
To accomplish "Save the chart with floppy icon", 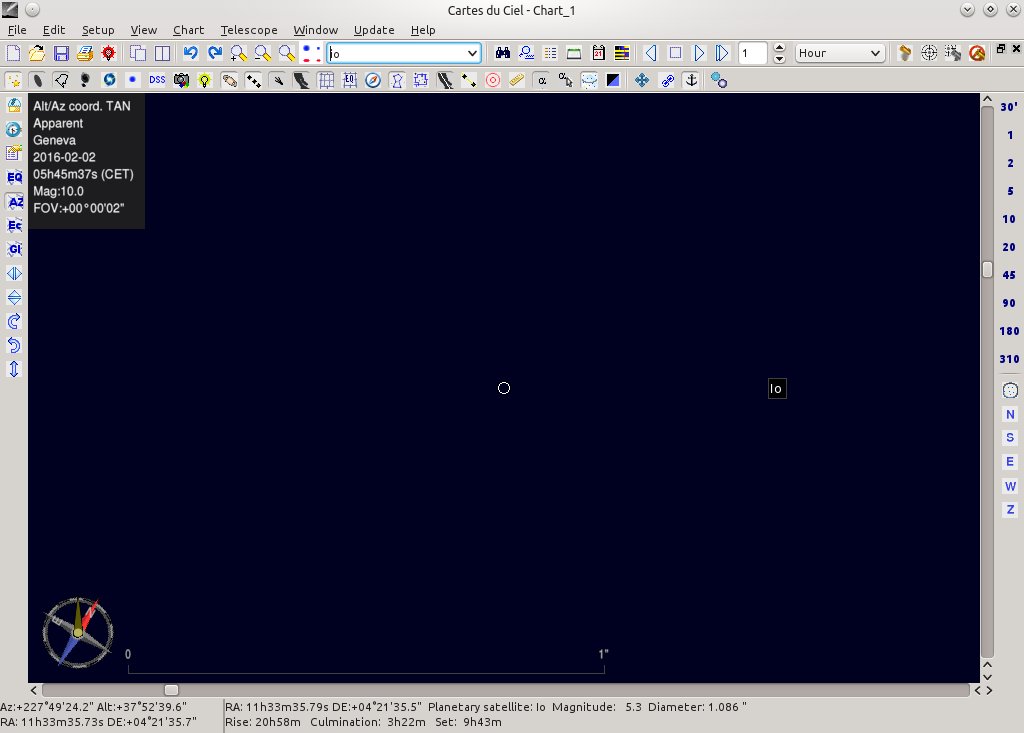I will (x=61, y=53).
